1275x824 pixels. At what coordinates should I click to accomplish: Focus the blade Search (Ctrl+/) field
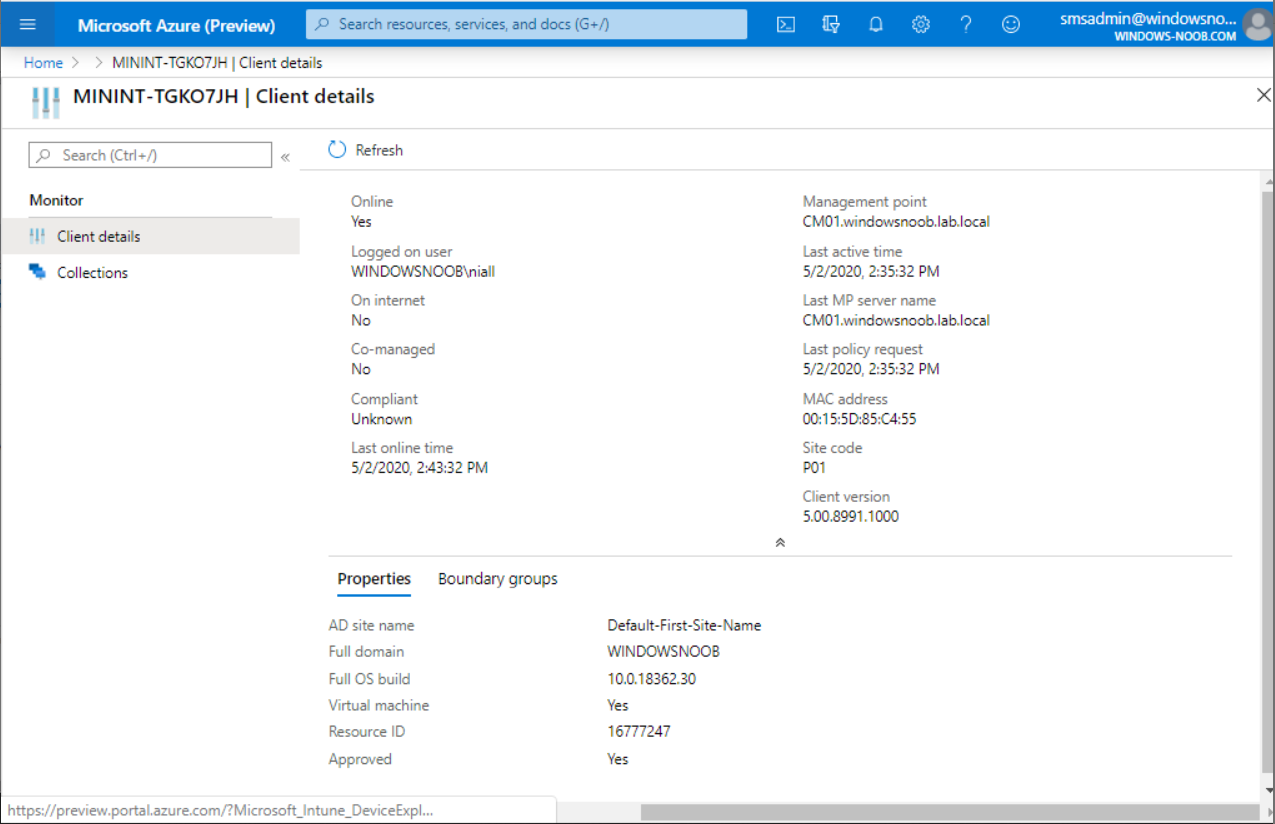coord(151,155)
